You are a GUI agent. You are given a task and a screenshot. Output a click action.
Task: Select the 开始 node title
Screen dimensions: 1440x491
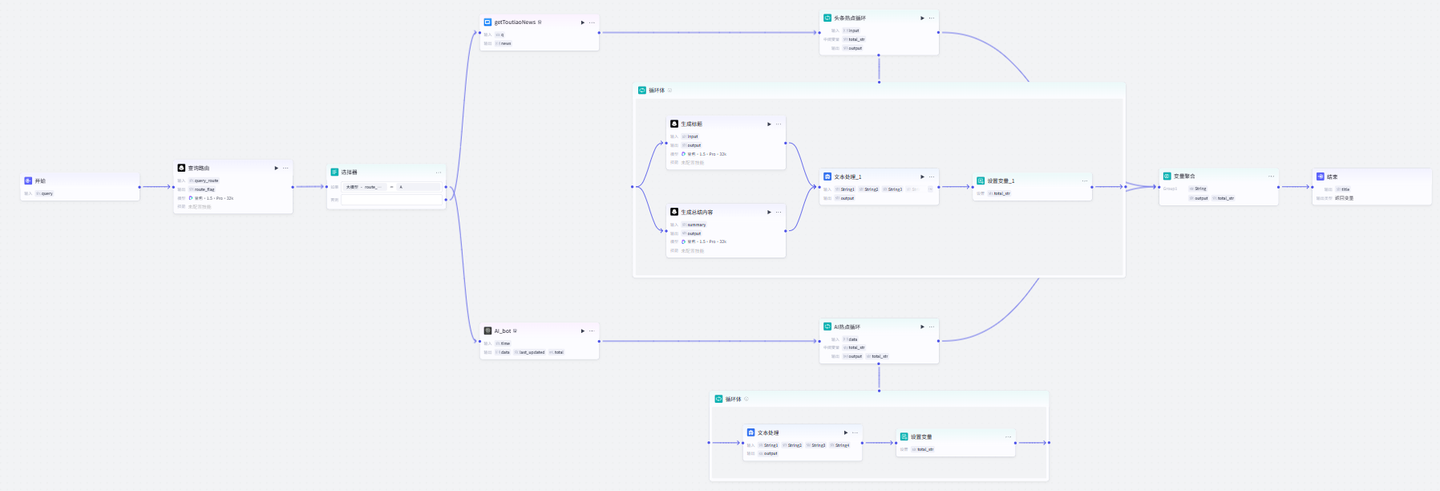[40, 181]
